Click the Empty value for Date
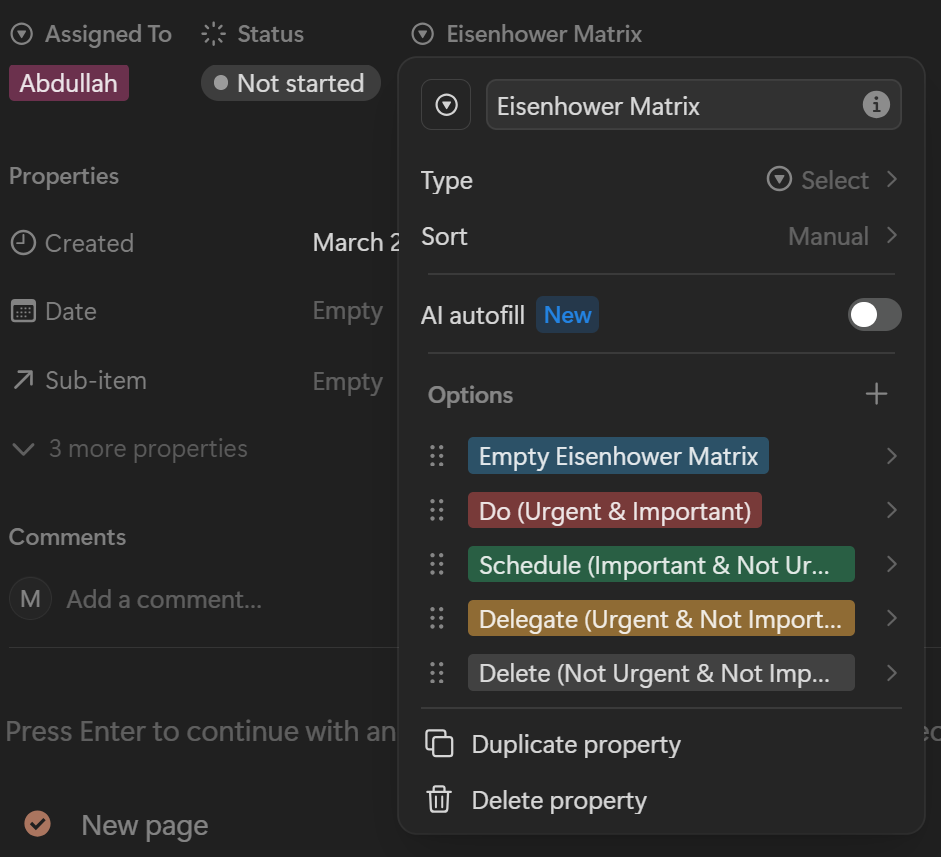 click(x=347, y=311)
